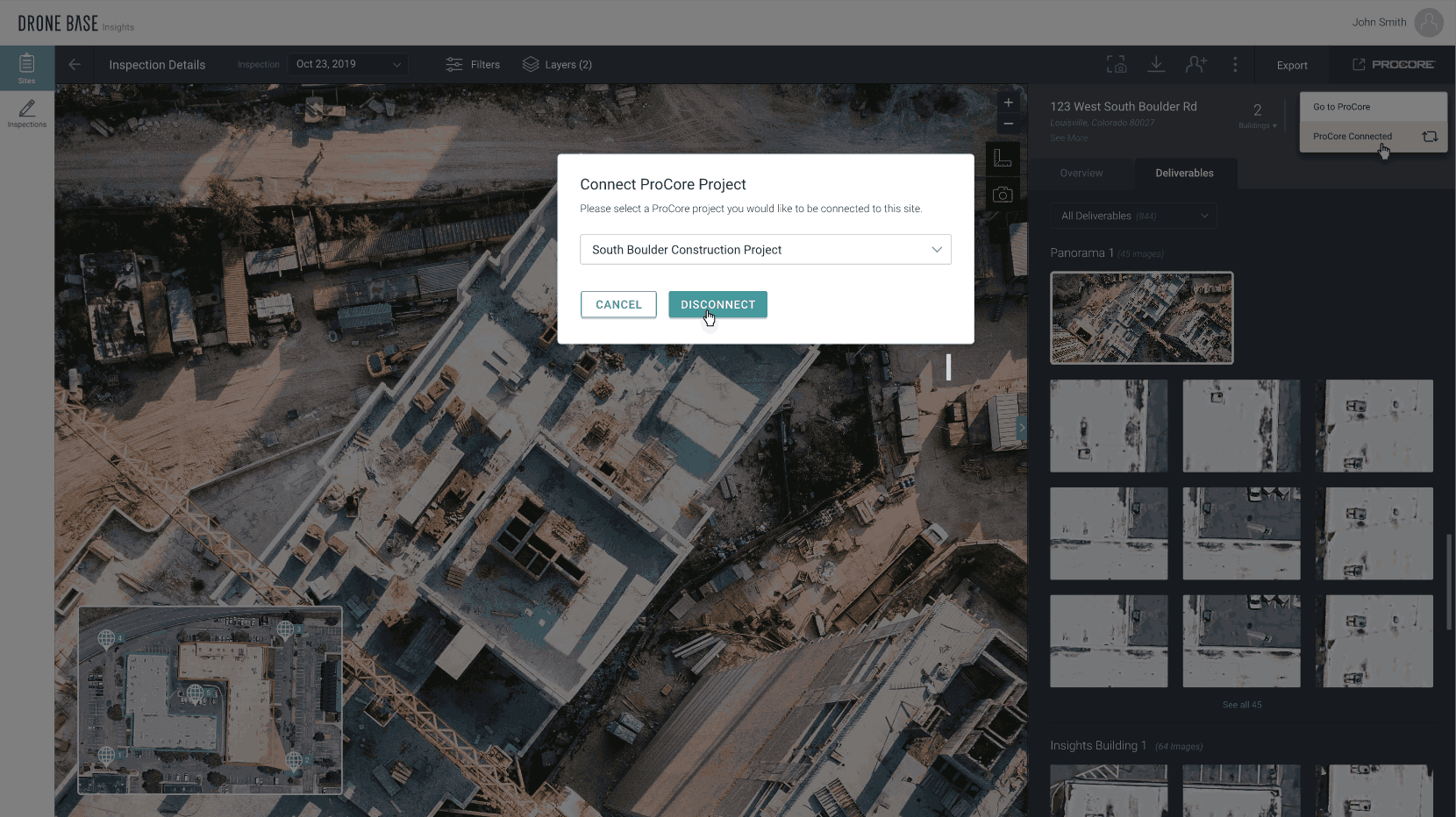The image size is (1456, 817).
Task: Click the See all 45 link
Action: [x=1242, y=705]
